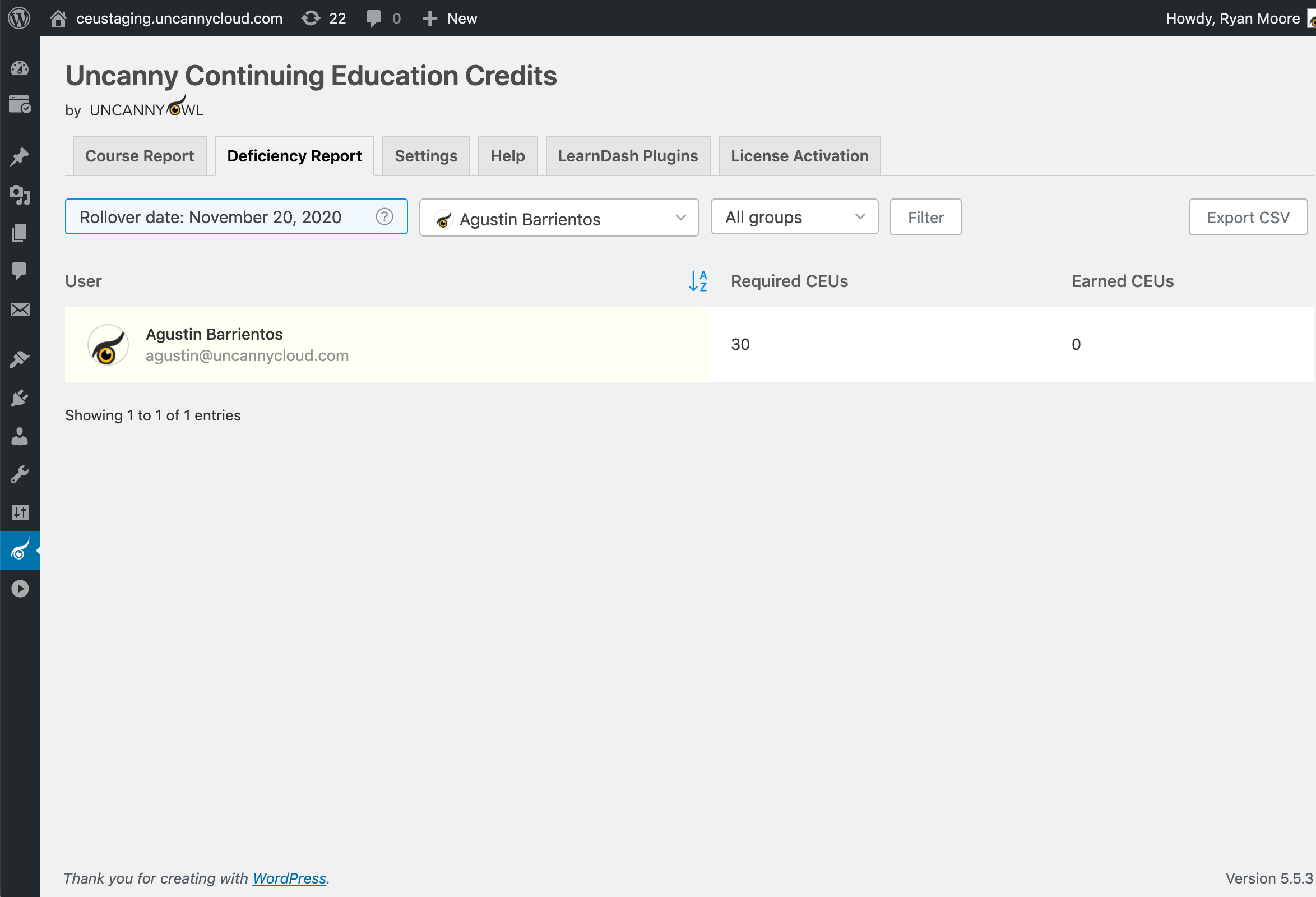Open the Agustin Barrientos user dropdown
Screen dimensions: 1316x897
click(558, 218)
